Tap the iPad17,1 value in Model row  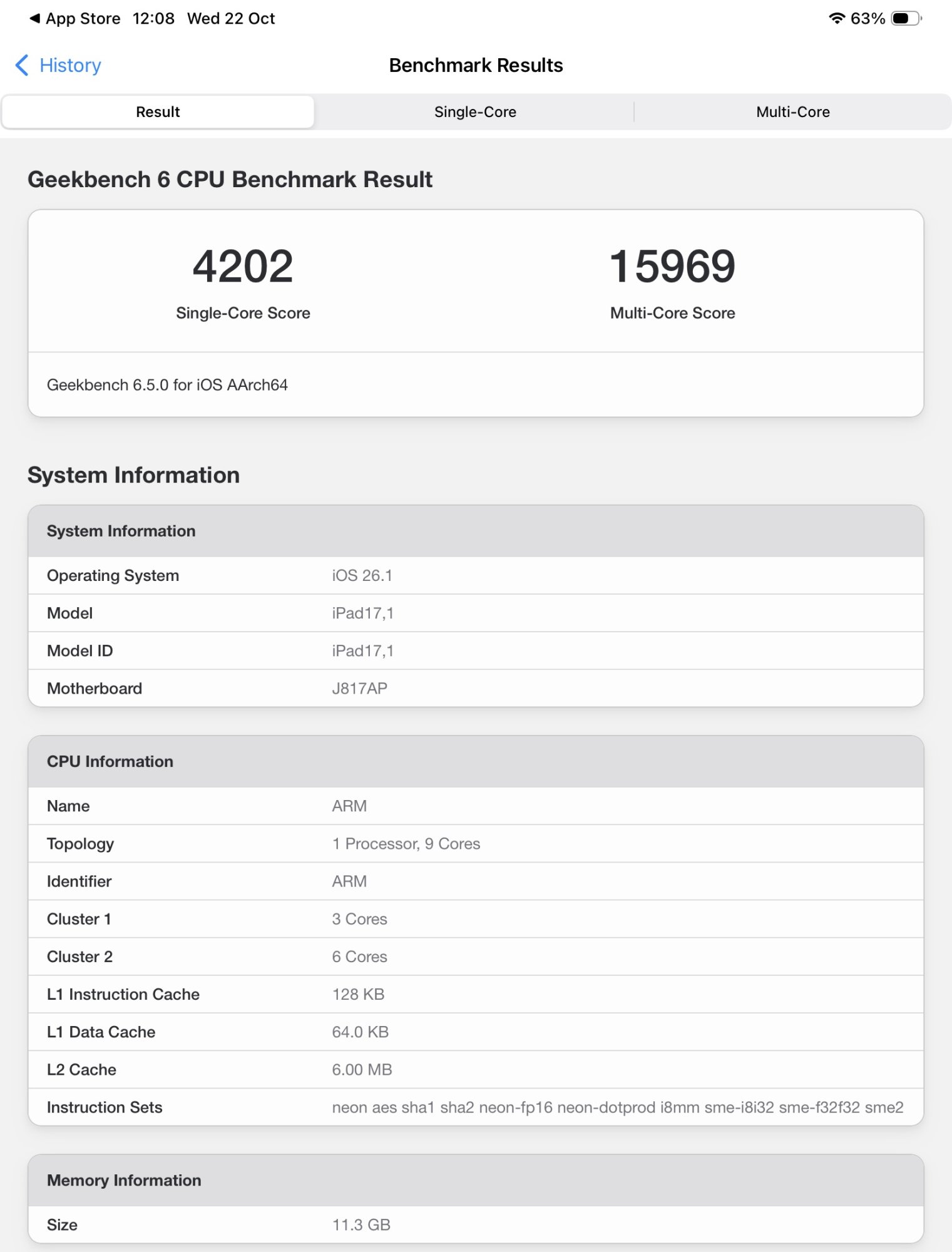[x=362, y=613]
